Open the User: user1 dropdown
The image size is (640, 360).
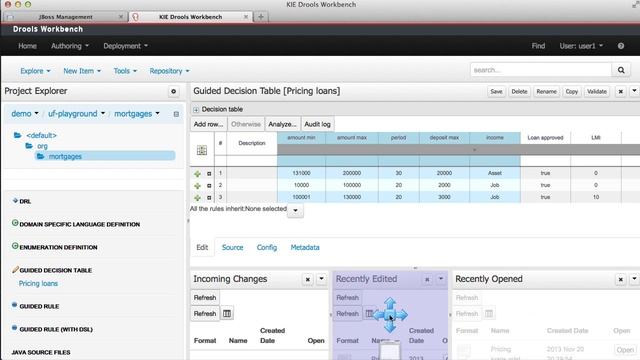(581, 46)
